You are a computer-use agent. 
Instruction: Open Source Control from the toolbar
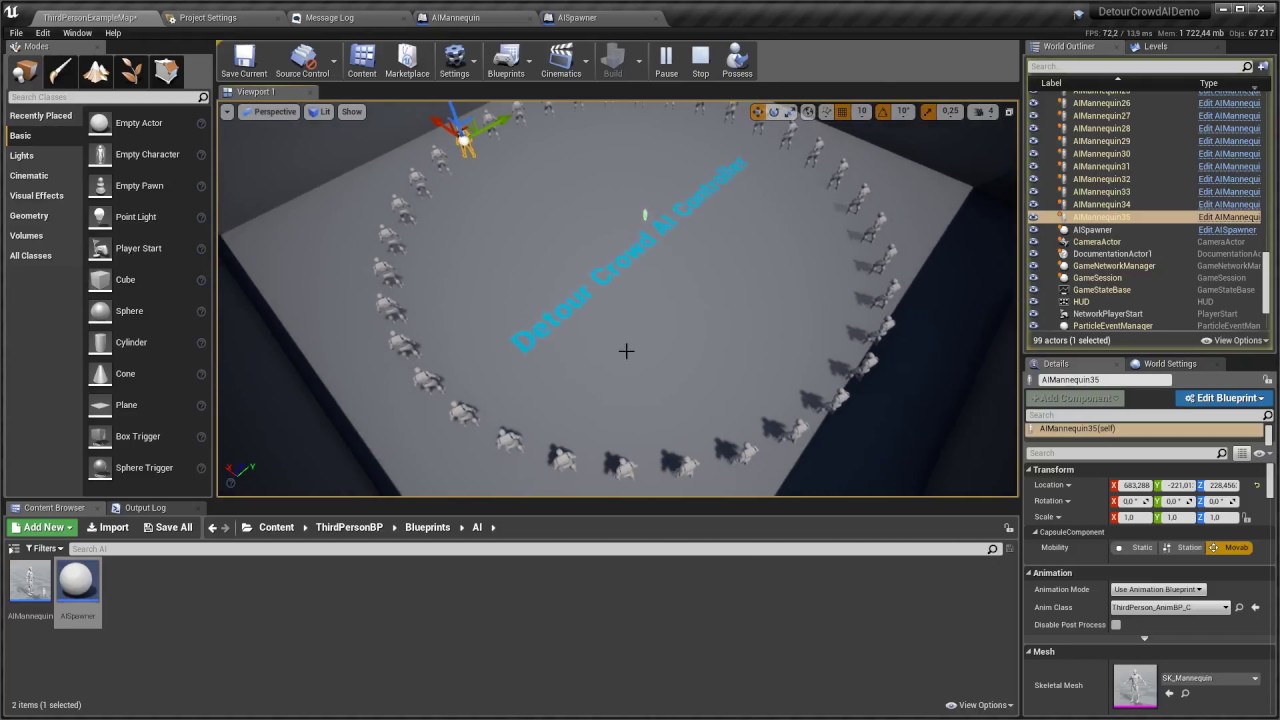point(302,60)
